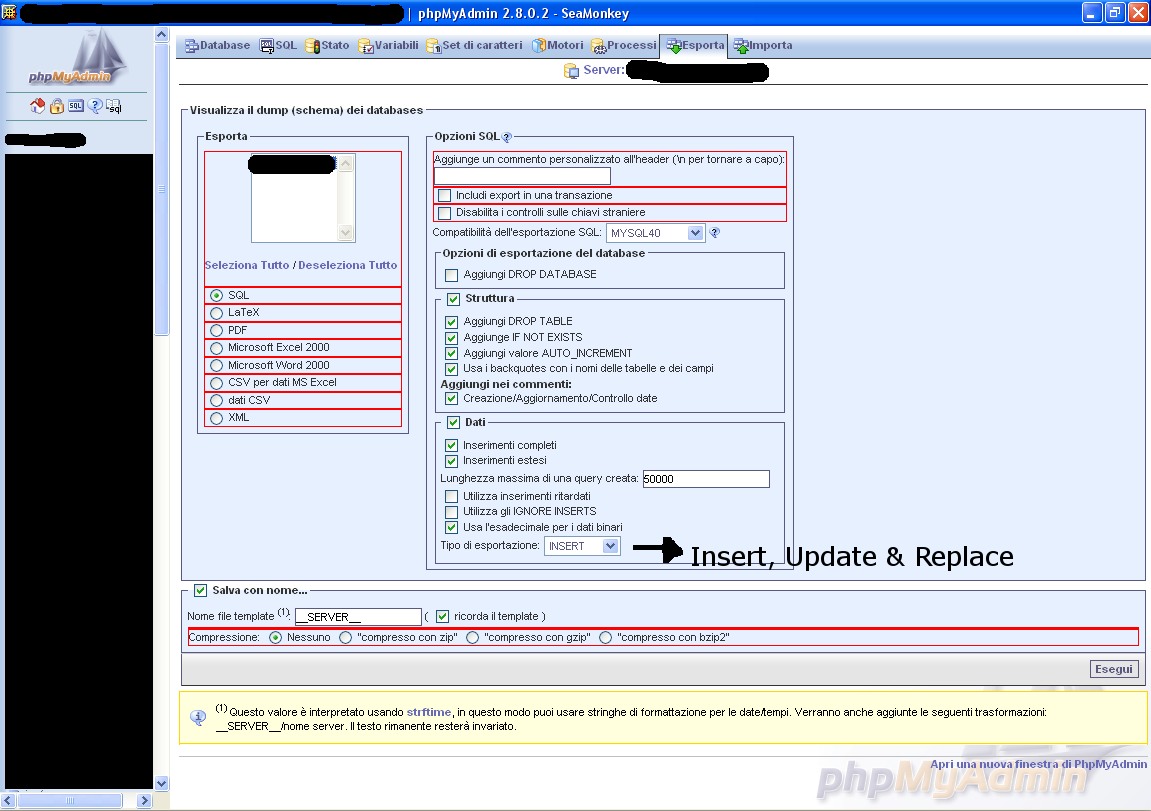Image resolution: width=1151 pixels, height=811 pixels.
Task: Click the server icon above the form
Action: click(571, 71)
